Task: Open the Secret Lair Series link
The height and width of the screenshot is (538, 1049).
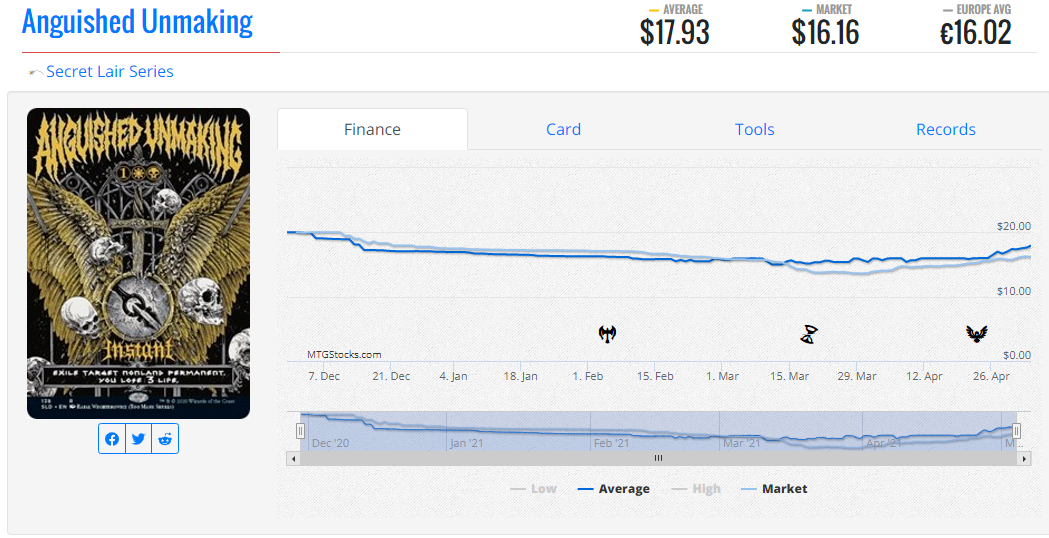Action: pos(109,72)
